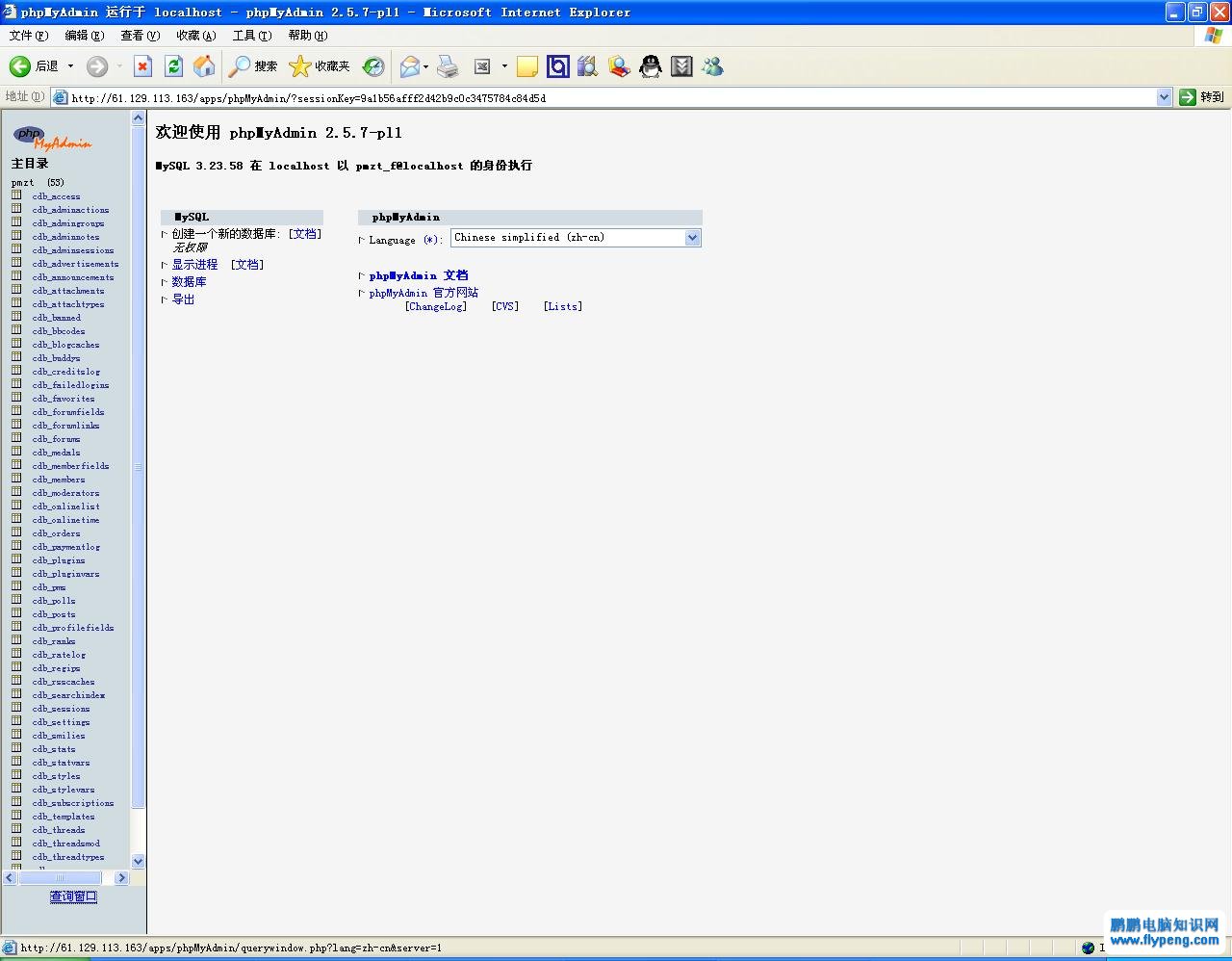Open the cdb_members table link
1232x961 pixels.
pos(59,480)
